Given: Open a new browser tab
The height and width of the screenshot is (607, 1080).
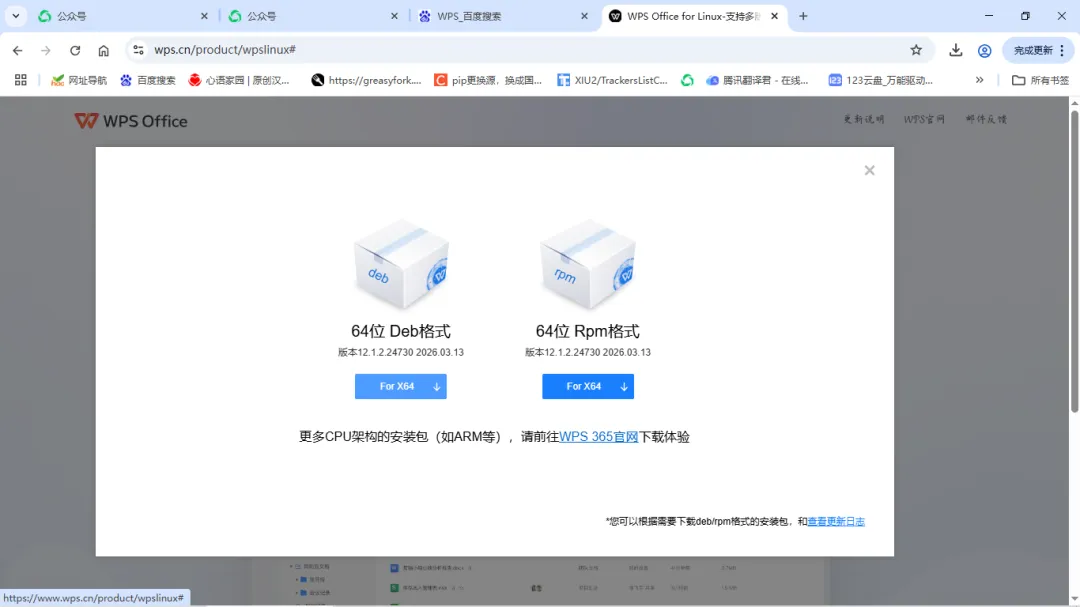Looking at the screenshot, I should click(803, 16).
